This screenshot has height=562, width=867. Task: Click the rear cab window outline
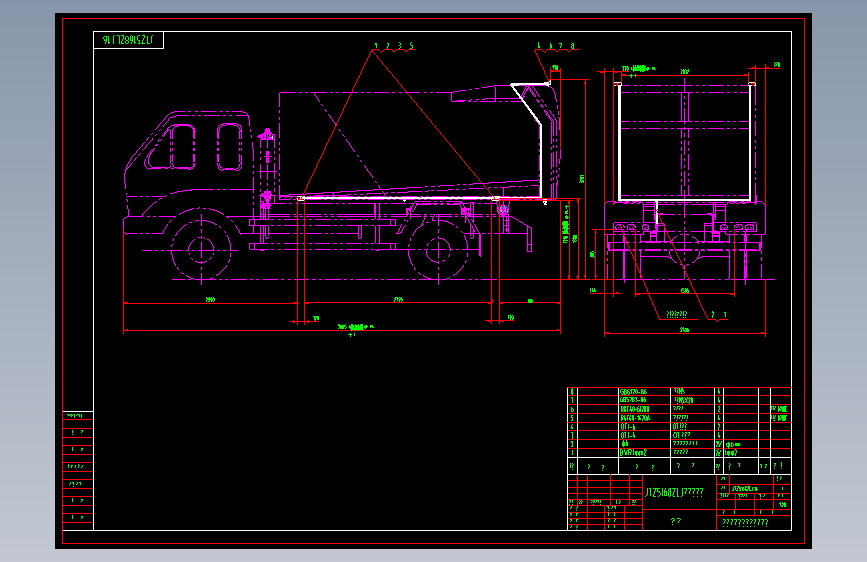pos(229,147)
